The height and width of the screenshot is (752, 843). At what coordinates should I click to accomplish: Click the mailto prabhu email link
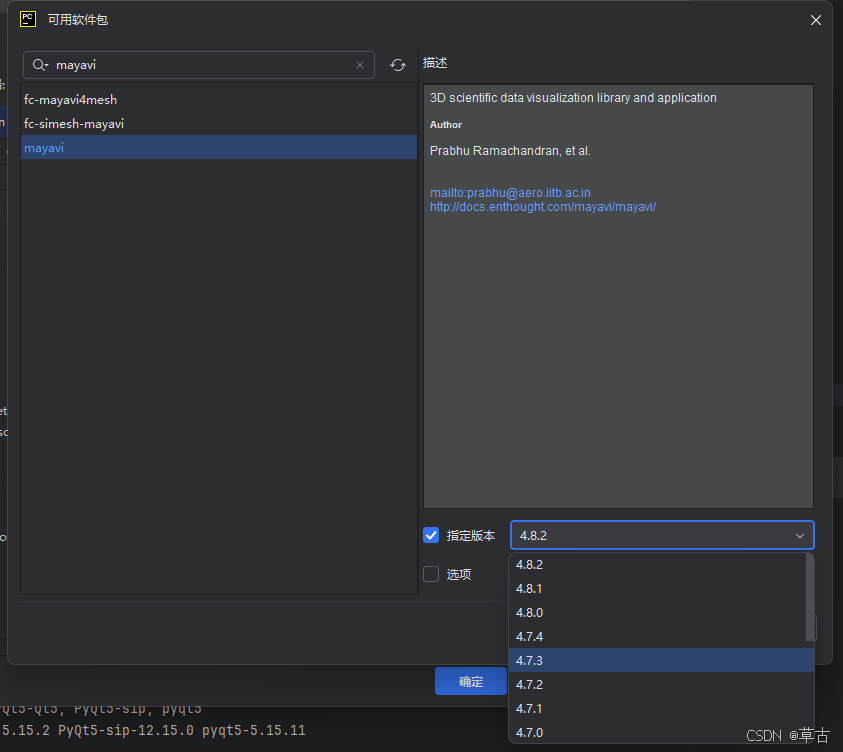click(510, 192)
